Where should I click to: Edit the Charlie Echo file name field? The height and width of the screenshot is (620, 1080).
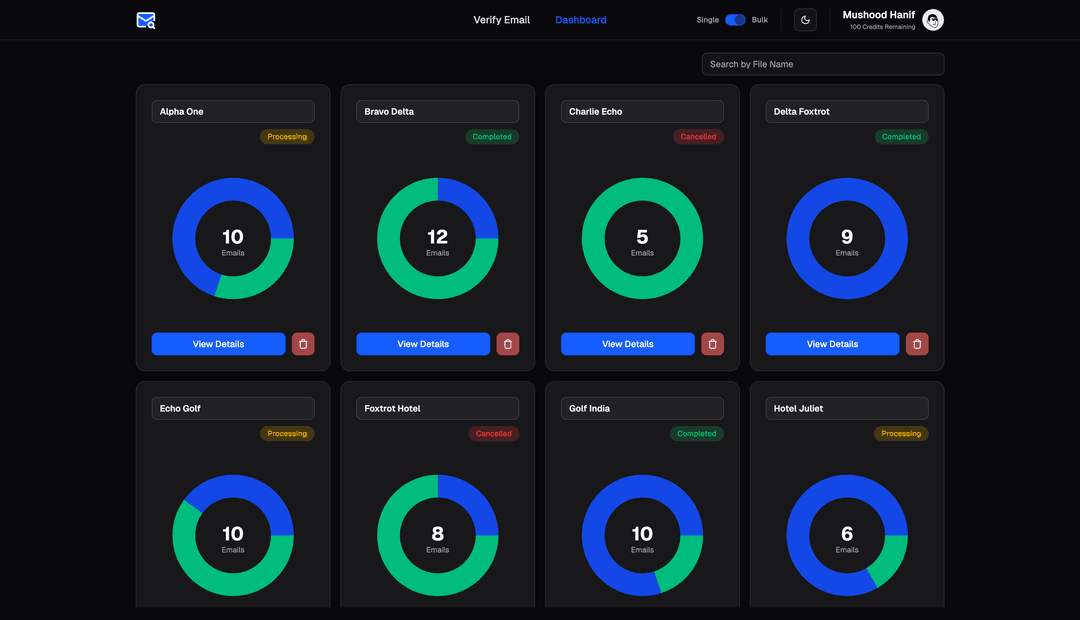point(642,112)
